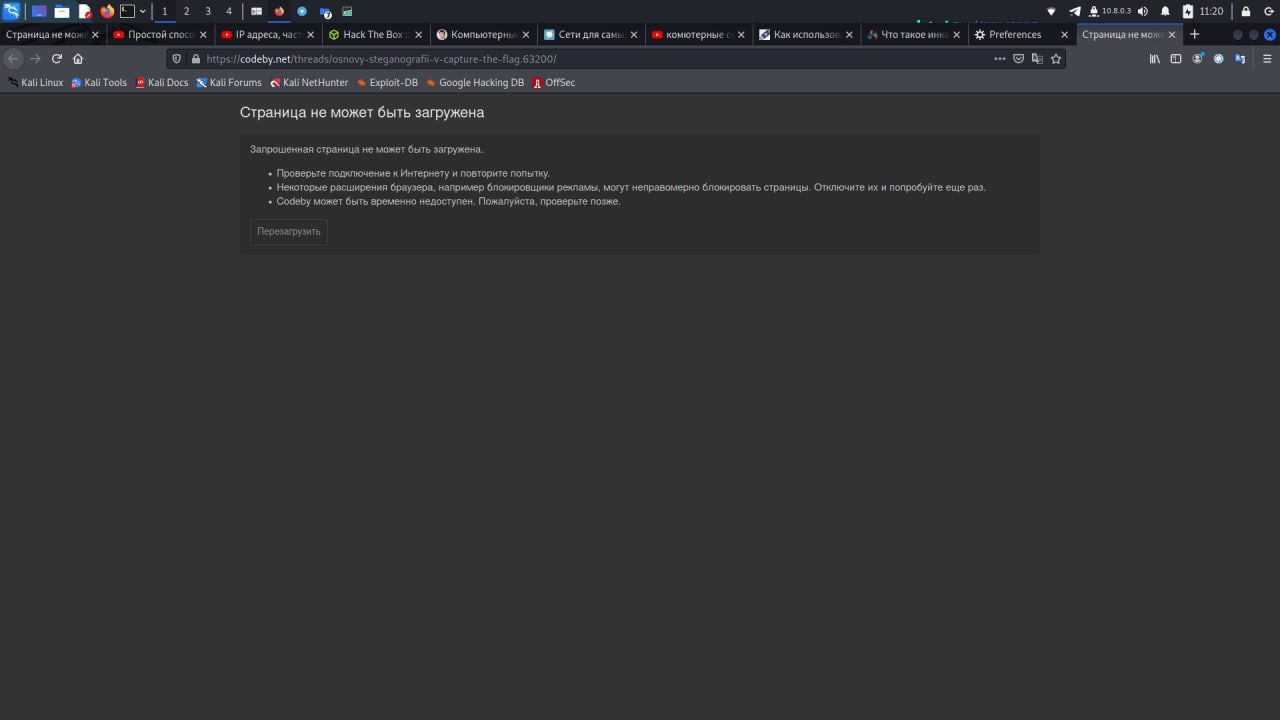Open the Kali applications menu

(x=11, y=11)
